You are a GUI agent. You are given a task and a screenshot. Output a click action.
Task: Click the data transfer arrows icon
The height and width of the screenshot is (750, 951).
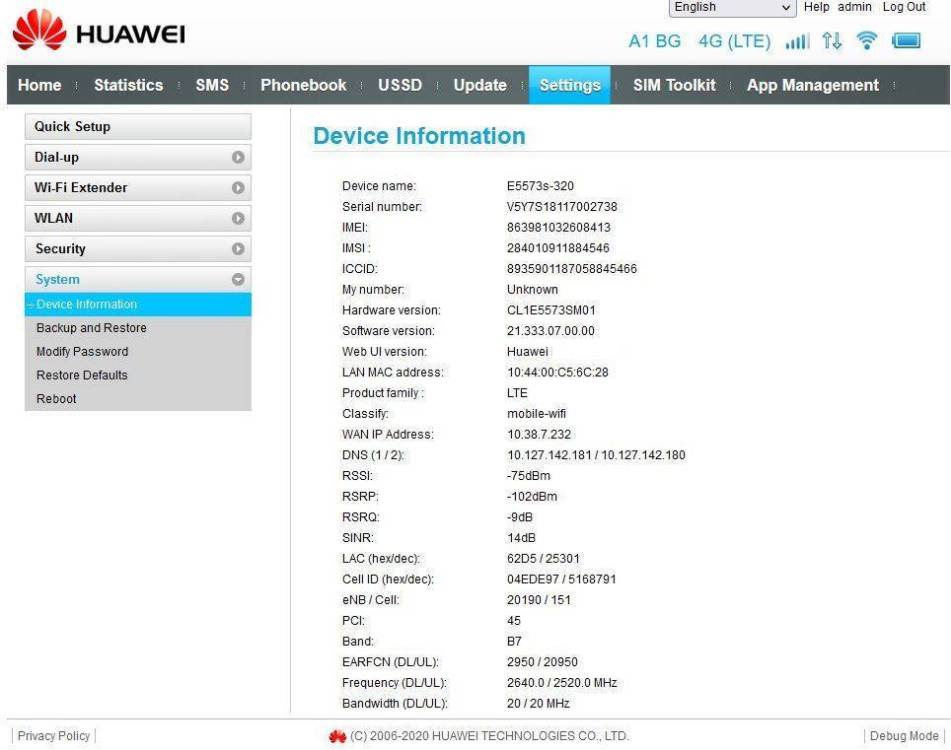coord(832,41)
